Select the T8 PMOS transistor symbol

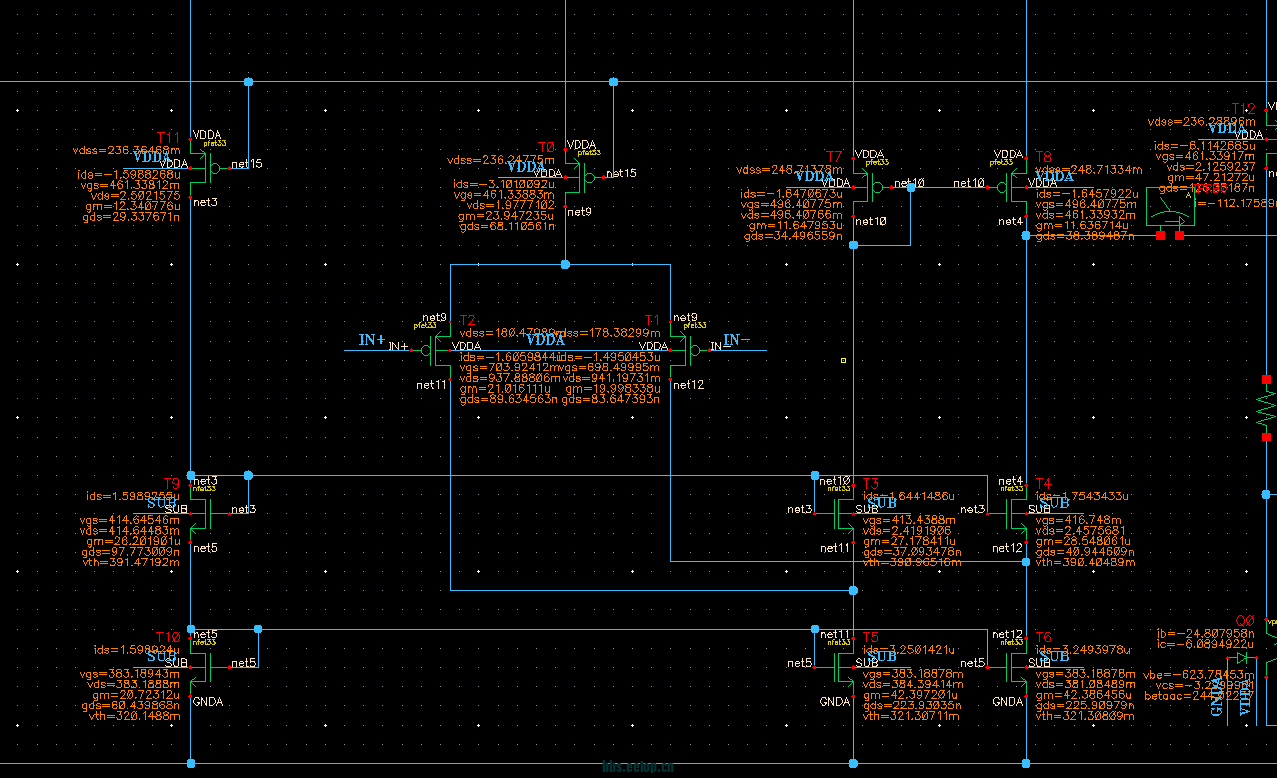tap(1014, 186)
